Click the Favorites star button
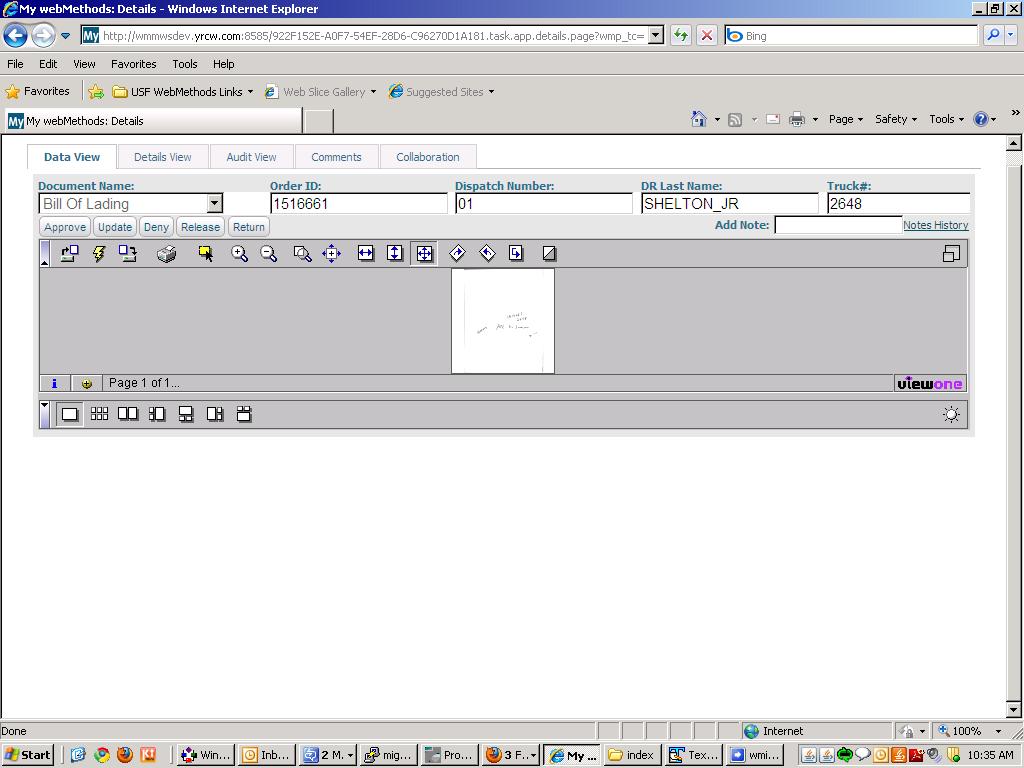 point(38,91)
